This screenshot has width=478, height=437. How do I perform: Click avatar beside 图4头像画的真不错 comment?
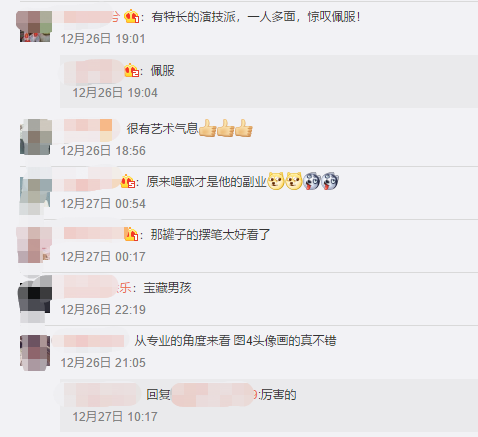(x=35, y=352)
